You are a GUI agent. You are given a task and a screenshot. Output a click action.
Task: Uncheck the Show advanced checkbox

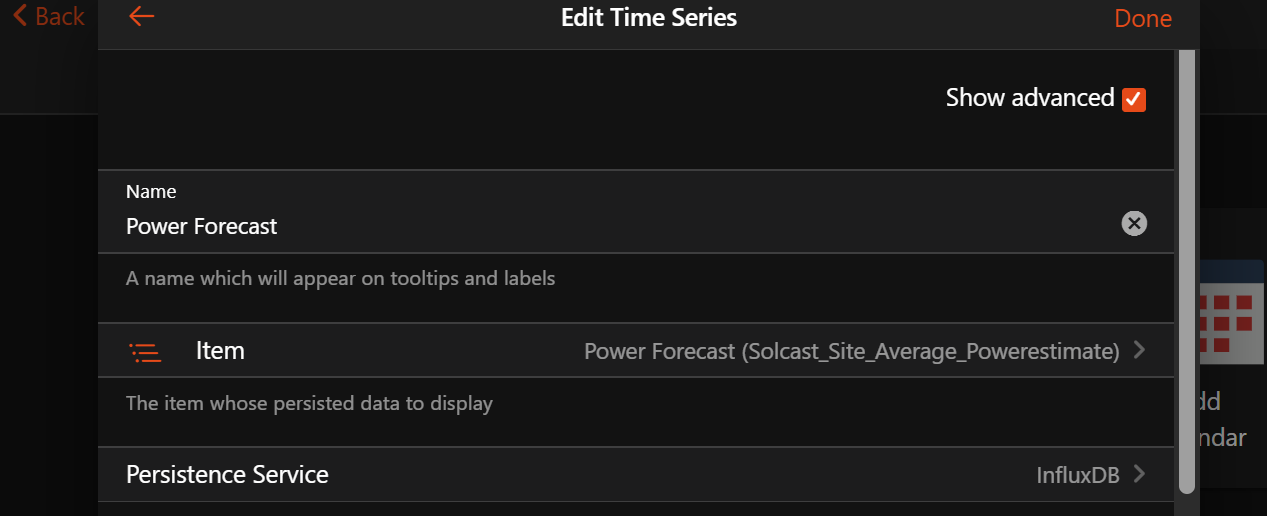tap(1133, 99)
